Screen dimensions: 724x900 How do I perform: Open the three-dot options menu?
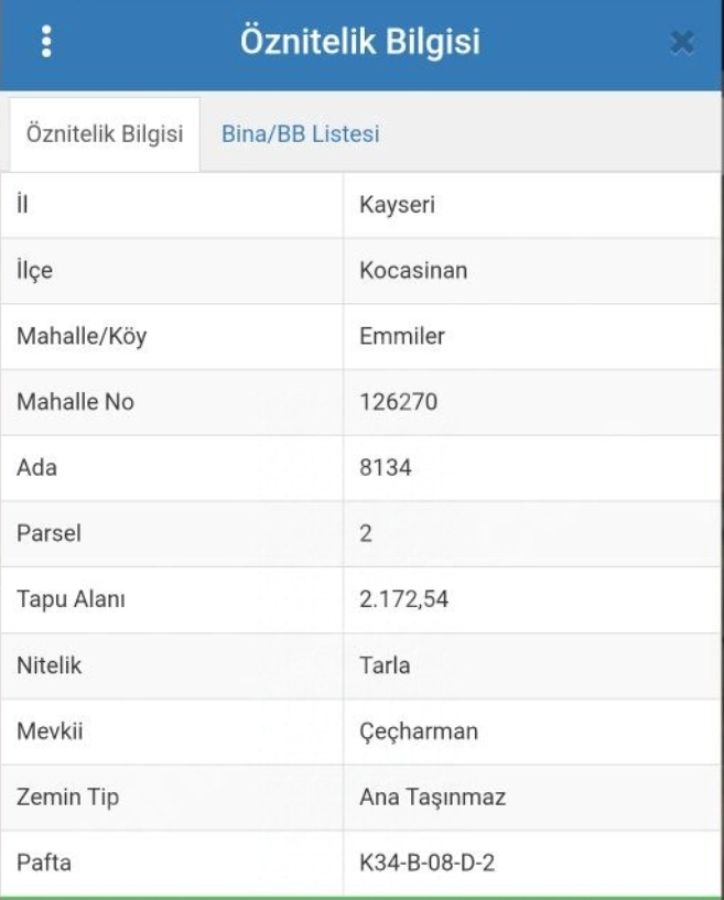pyautogui.click(x=46, y=42)
